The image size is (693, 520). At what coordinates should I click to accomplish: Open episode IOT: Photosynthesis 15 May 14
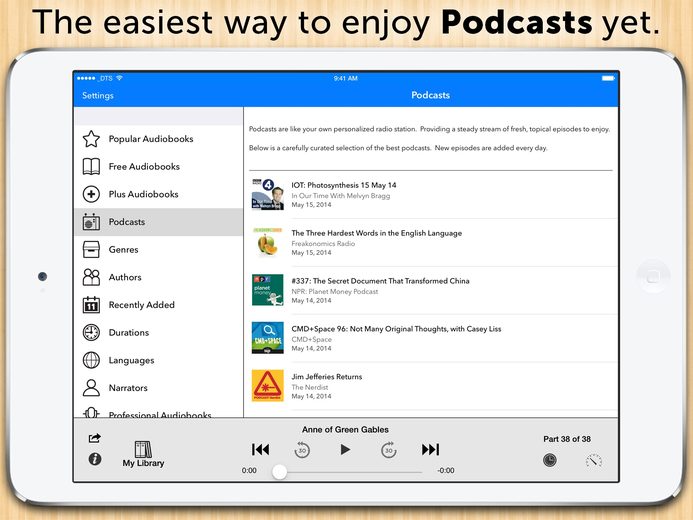tap(344, 185)
